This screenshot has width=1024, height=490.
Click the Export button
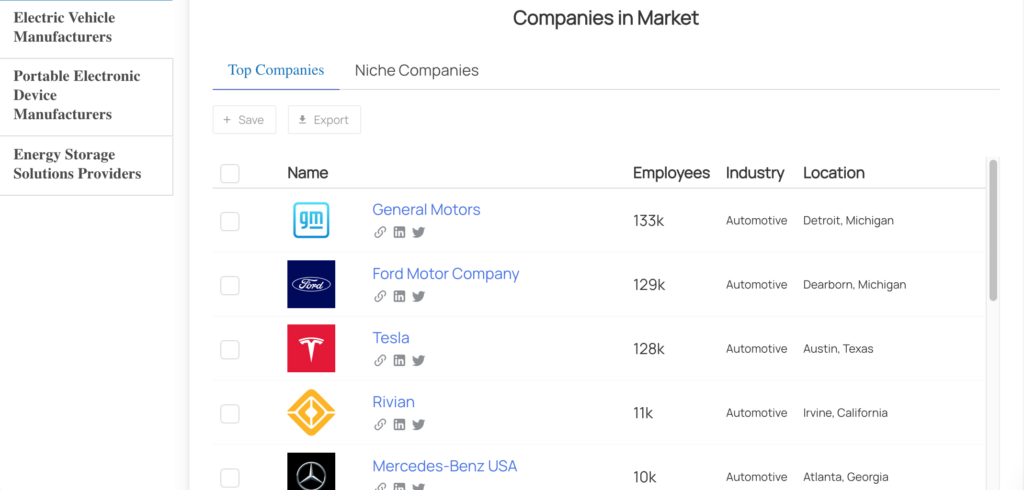point(324,120)
